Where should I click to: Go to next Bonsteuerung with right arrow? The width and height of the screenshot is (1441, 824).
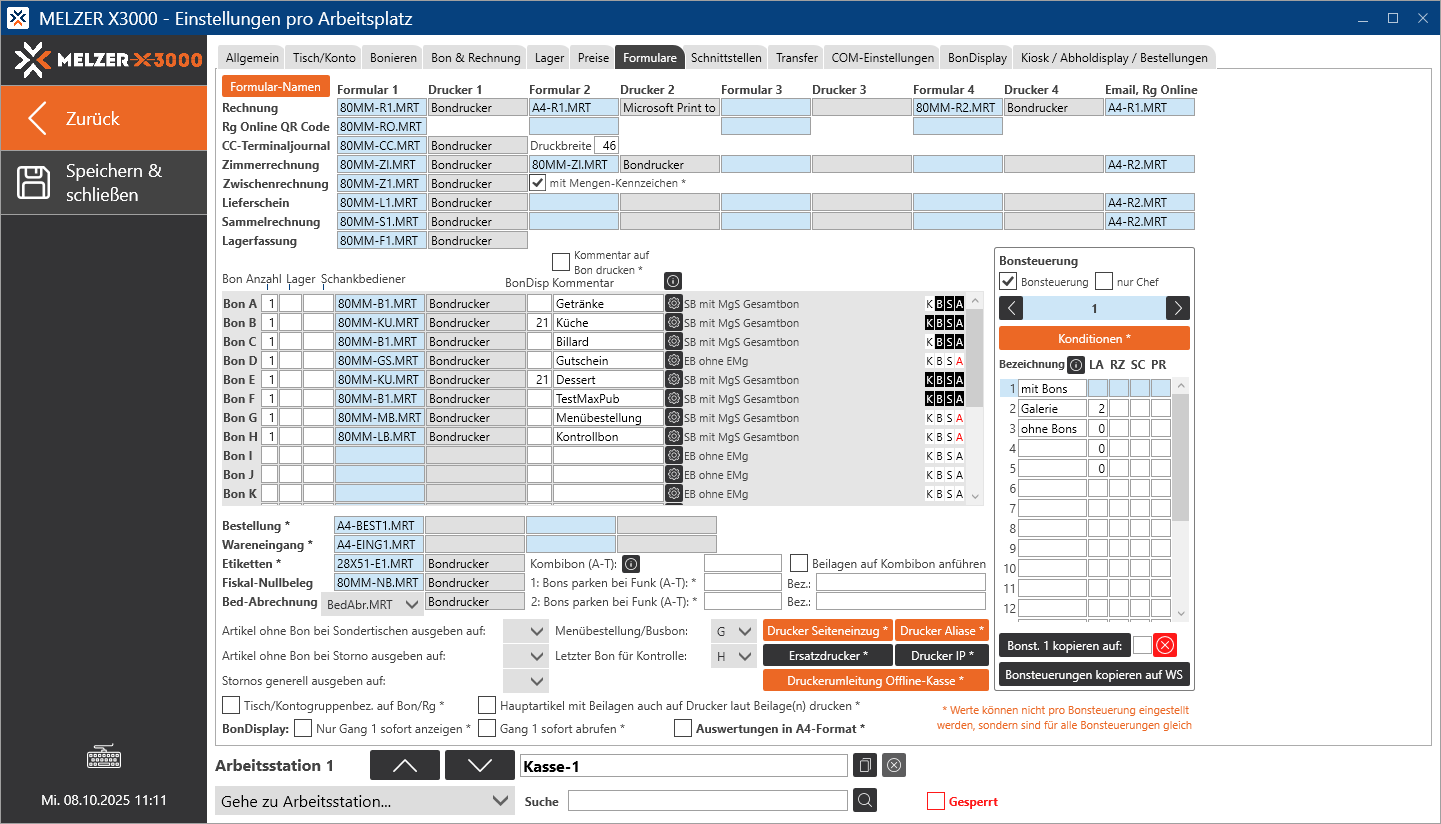[1178, 308]
